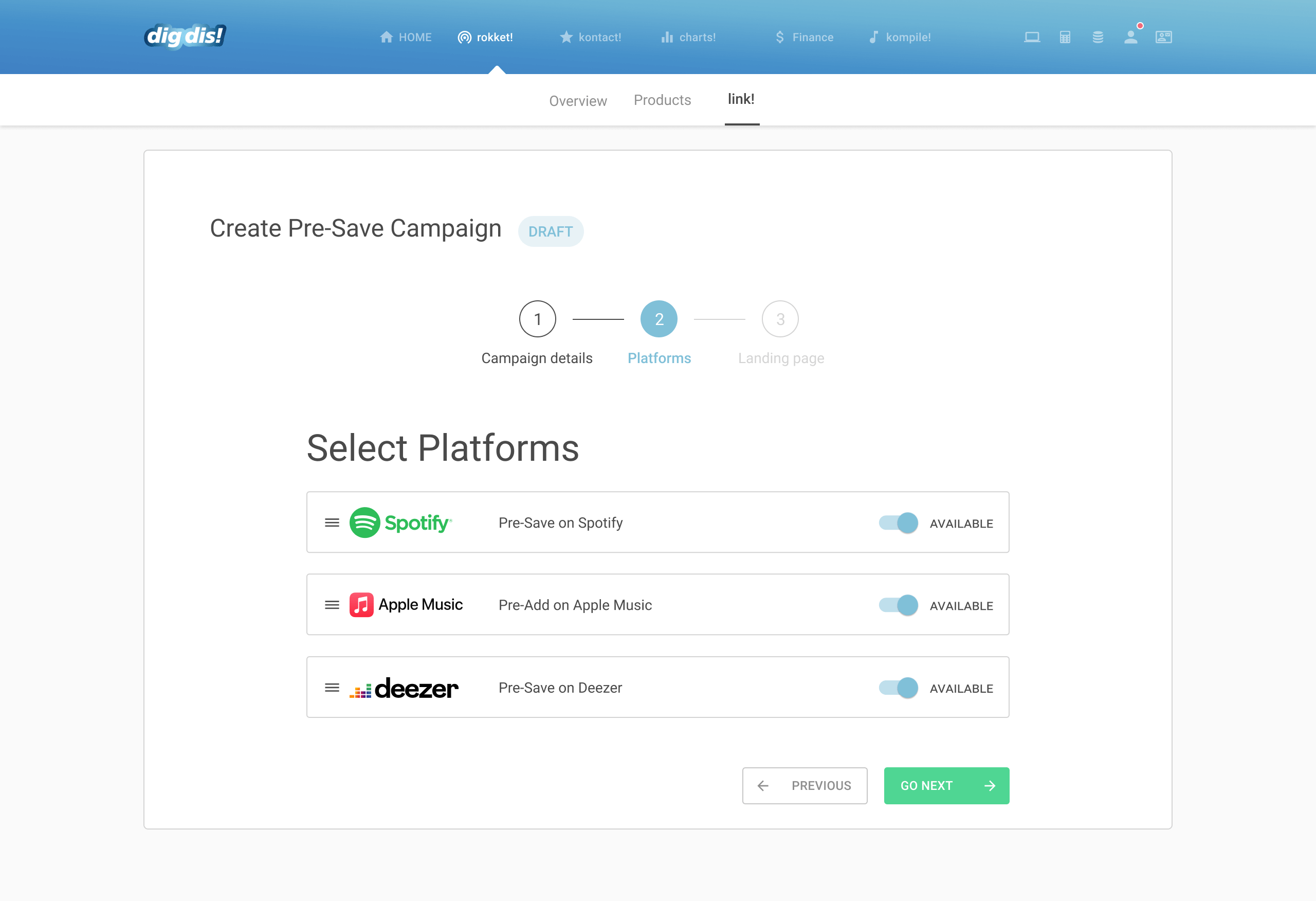Go back with the PREVIOUS button
Screen dimensions: 1316x901
[805, 785]
